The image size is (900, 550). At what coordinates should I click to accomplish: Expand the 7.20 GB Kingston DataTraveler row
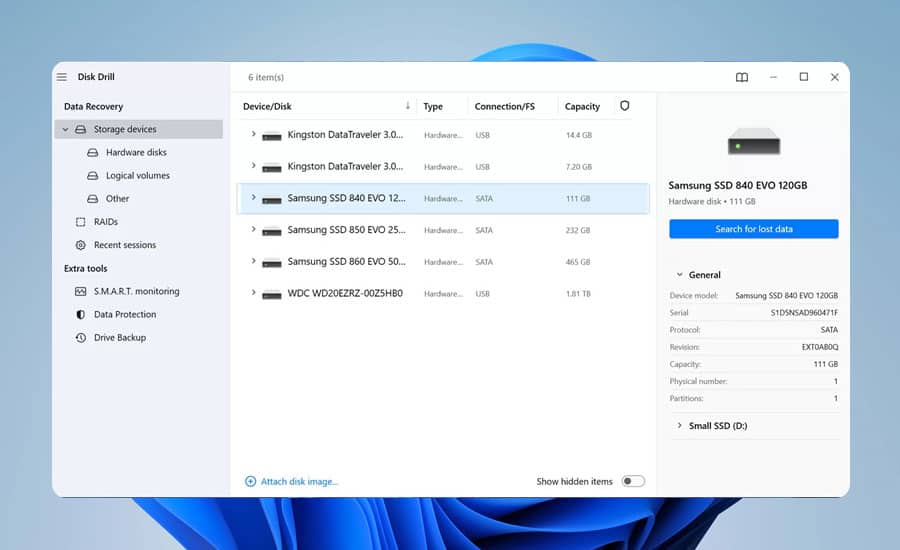pyautogui.click(x=253, y=165)
